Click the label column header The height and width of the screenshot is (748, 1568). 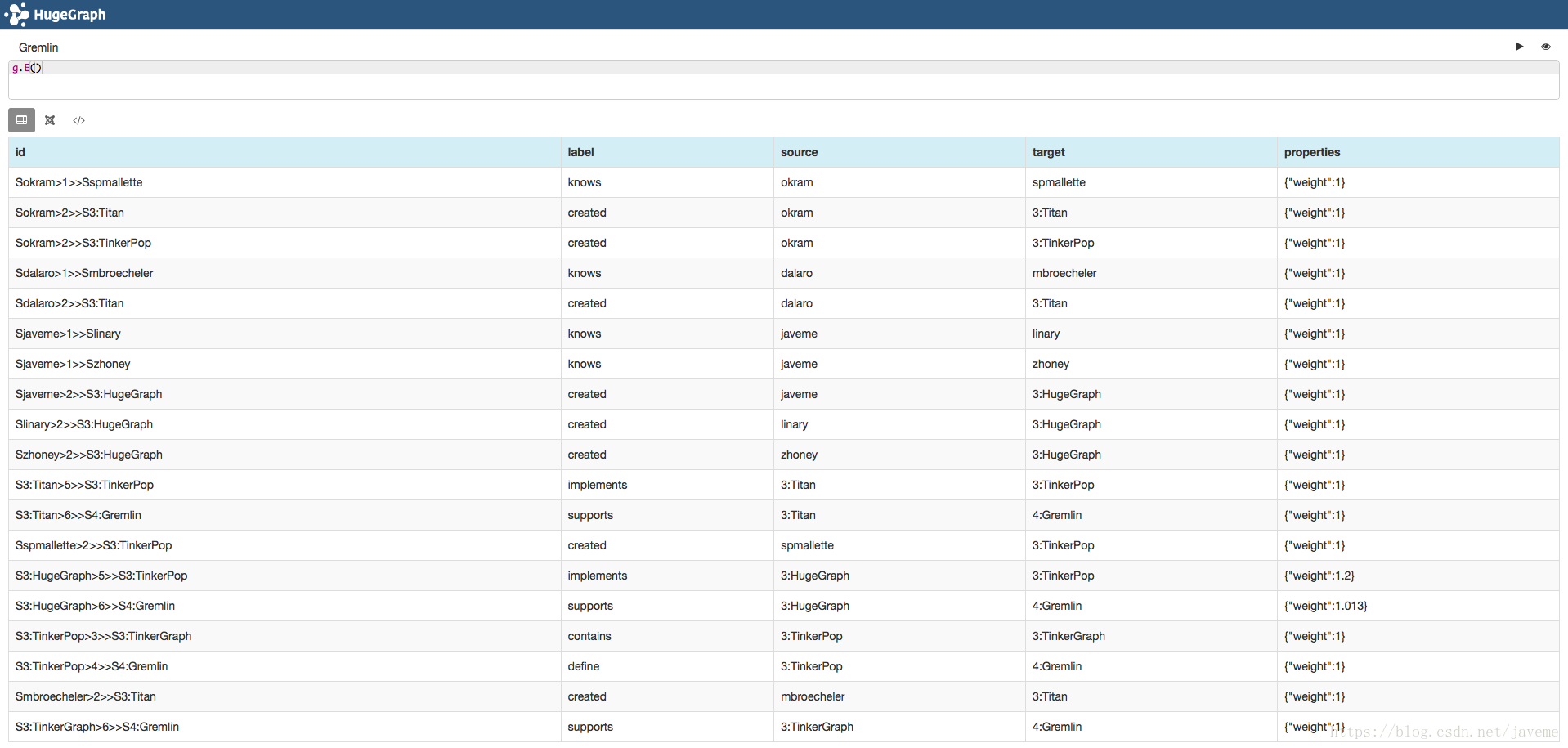[667, 152]
